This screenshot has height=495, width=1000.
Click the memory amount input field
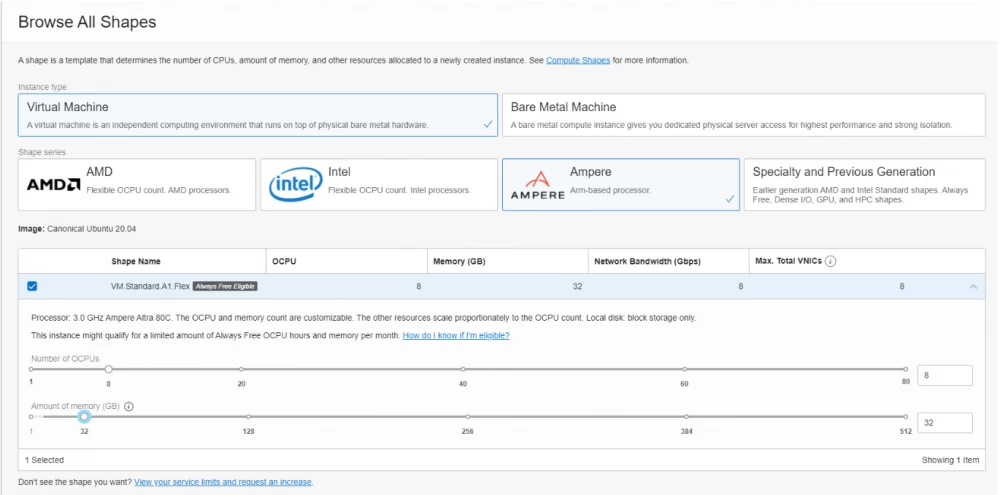coord(945,423)
